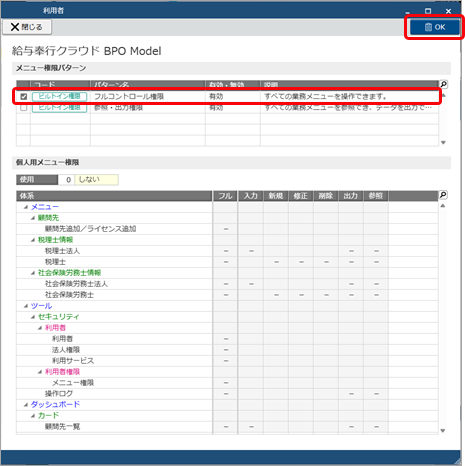465x466 pixels.
Task: Check the 参照・出力権限 row checkbox
Action: pyautogui.click(x=24, y=108)
